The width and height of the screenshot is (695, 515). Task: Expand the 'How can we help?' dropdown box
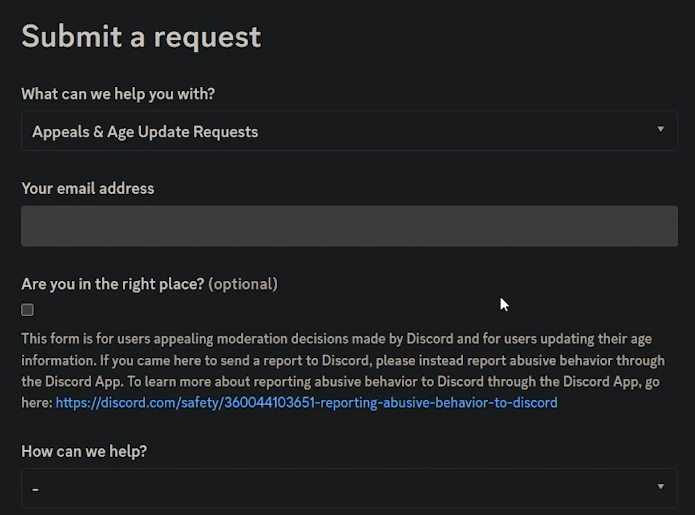point(349,488)
